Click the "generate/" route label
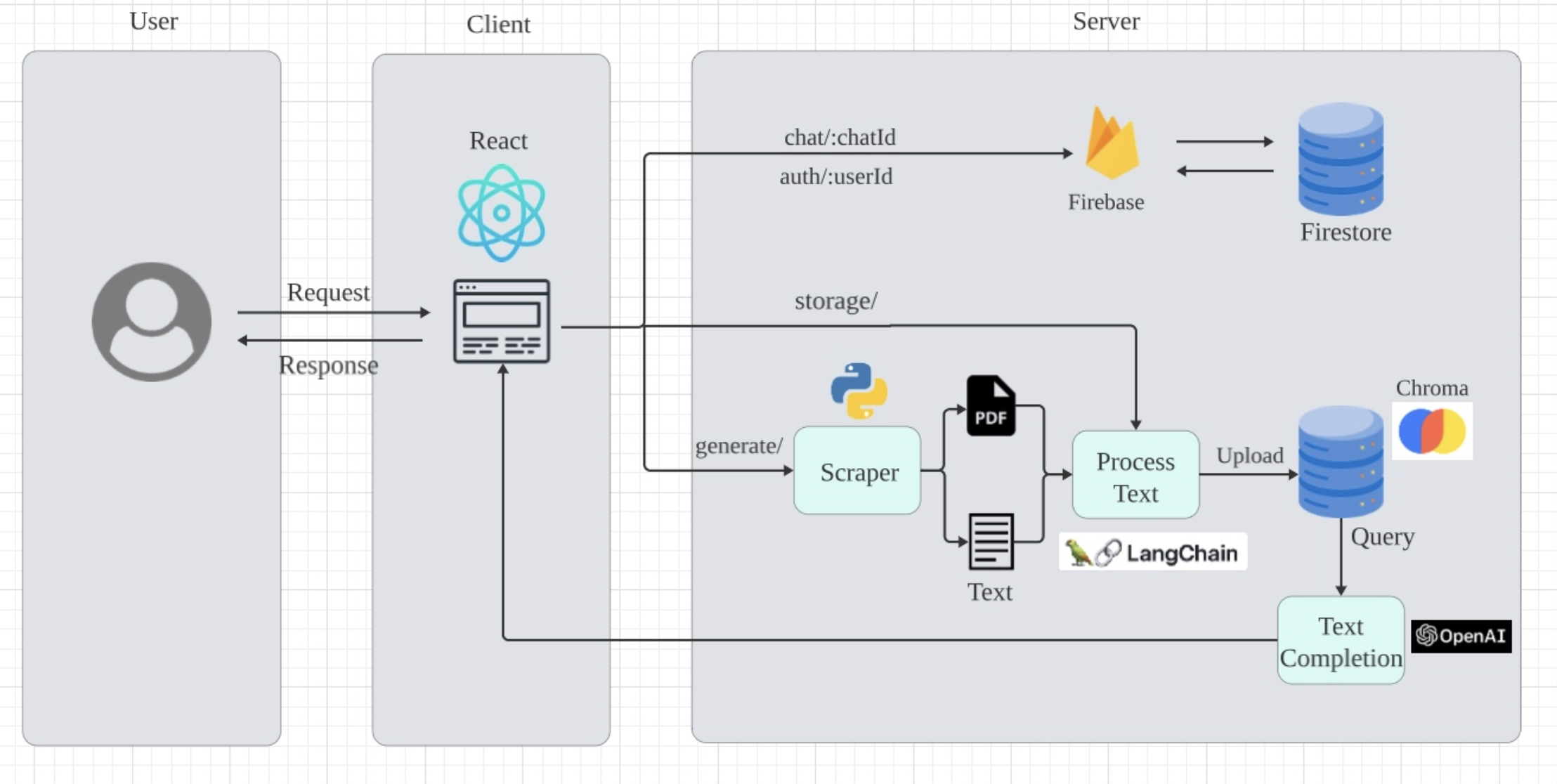 click(738, 446)
